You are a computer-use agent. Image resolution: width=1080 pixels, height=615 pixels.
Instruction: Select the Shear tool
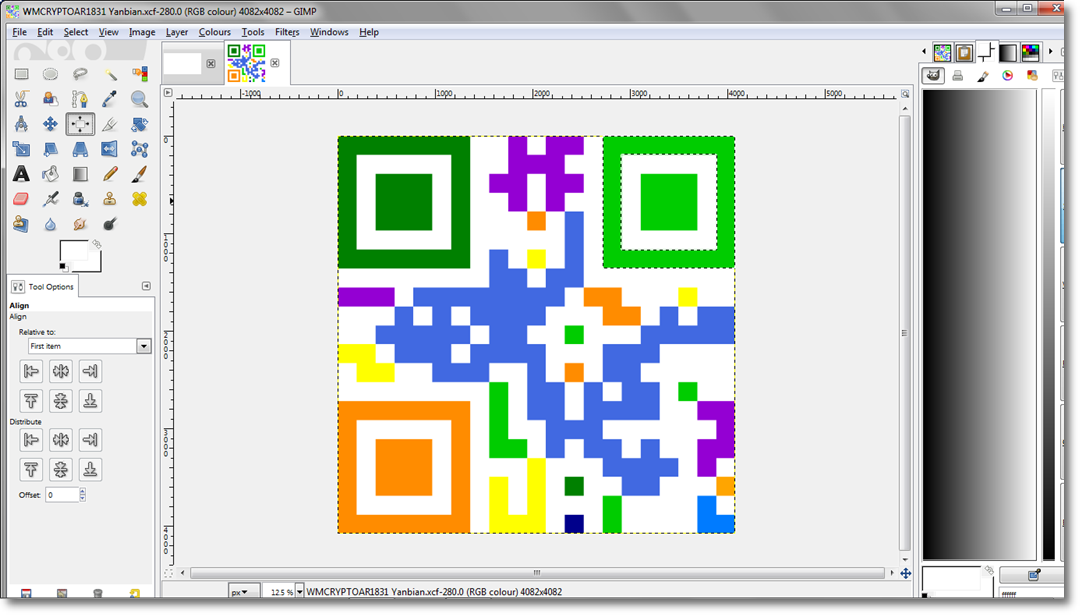tap(50, 149)
